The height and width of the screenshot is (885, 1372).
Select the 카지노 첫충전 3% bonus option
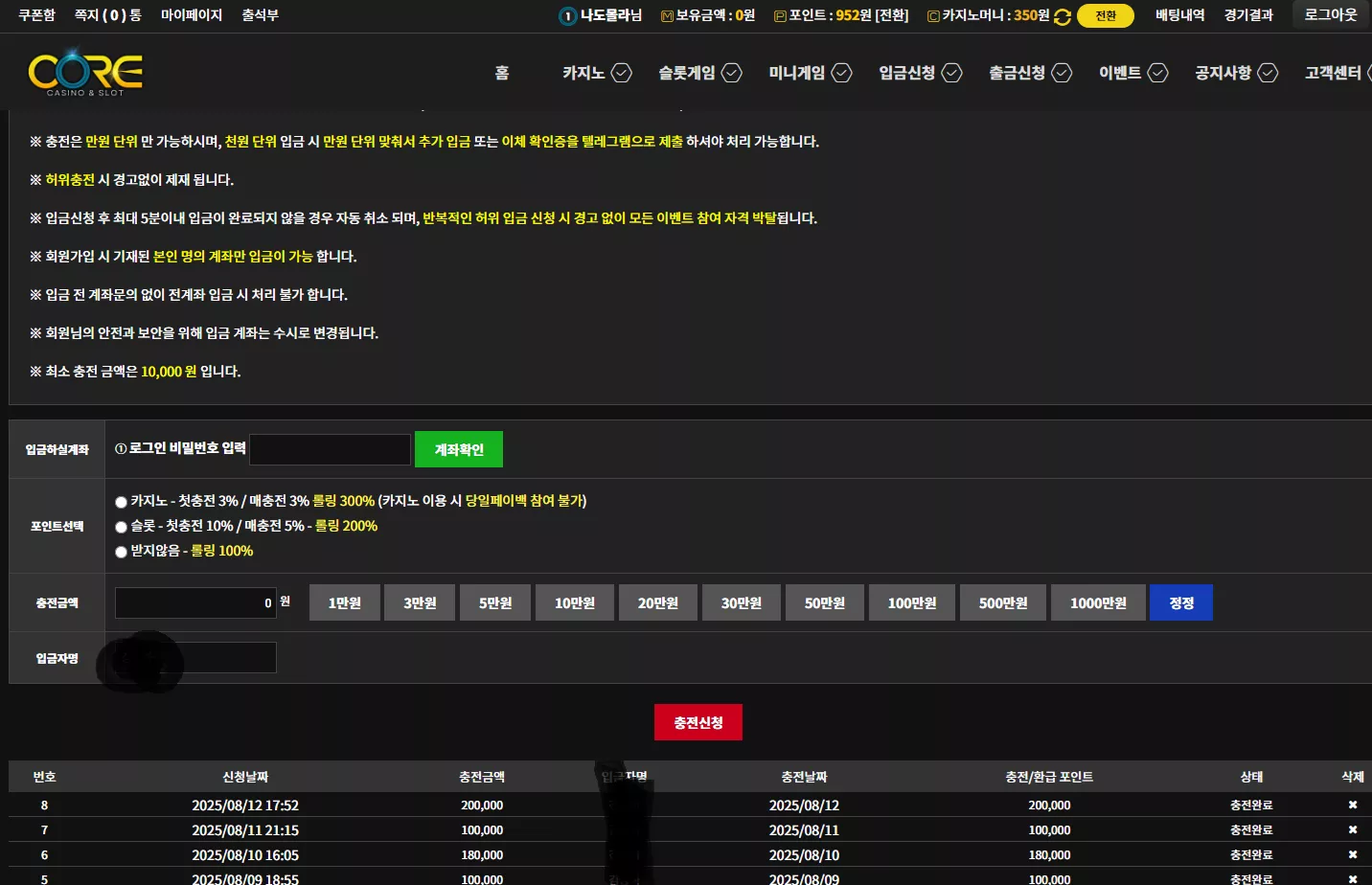(x=121, y=502)
